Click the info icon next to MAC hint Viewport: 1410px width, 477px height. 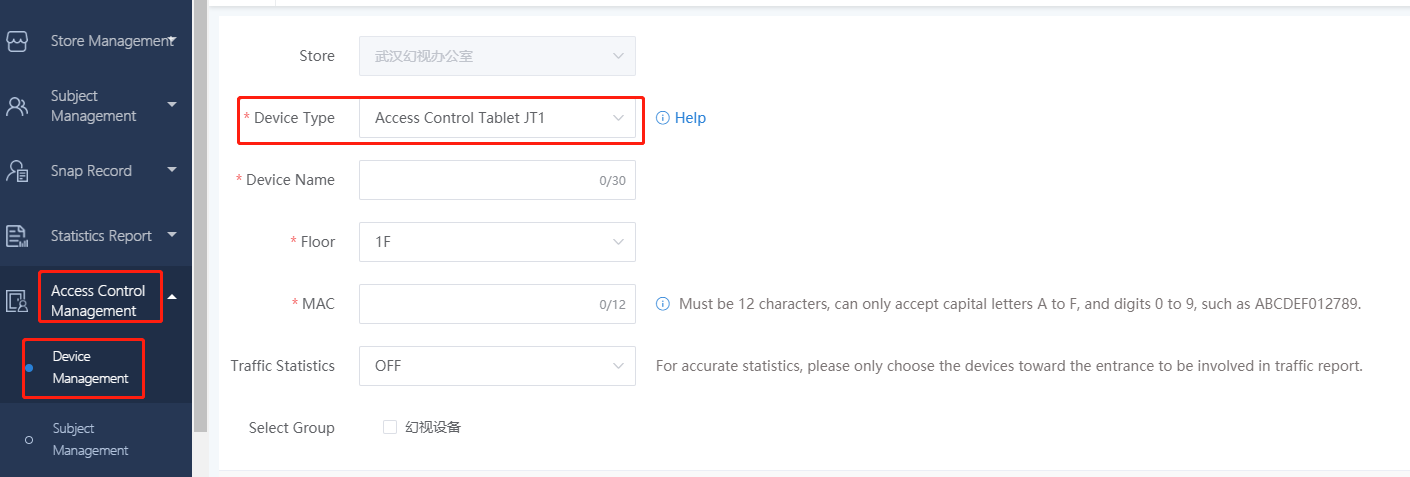coord(662,304)
